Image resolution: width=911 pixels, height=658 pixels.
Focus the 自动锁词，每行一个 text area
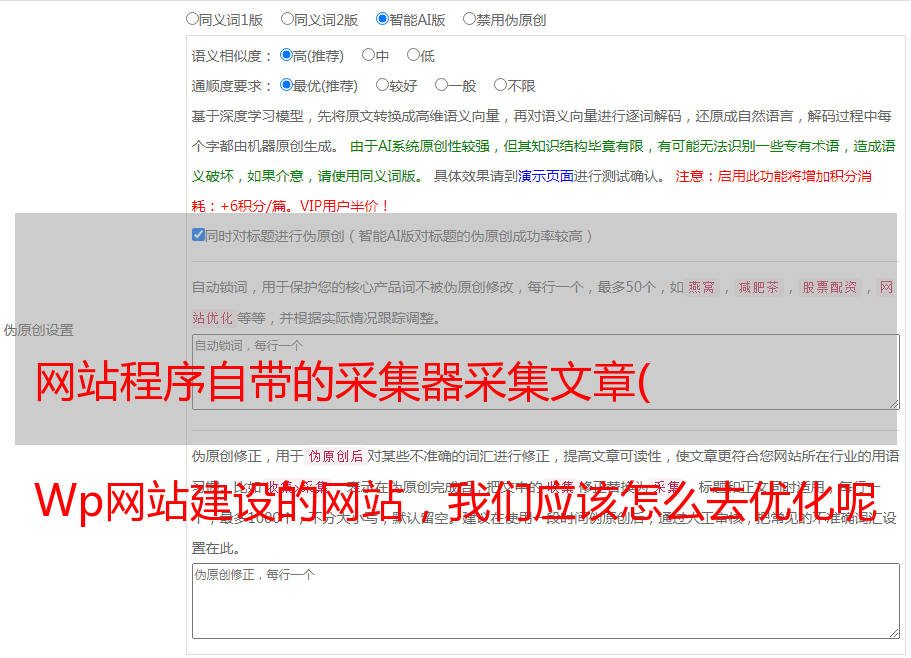546,372
